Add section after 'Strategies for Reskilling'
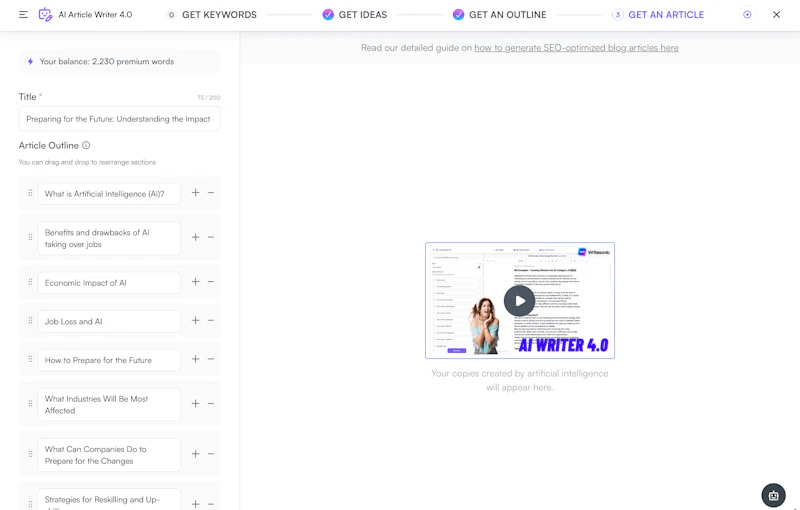 tap(195, 504)
